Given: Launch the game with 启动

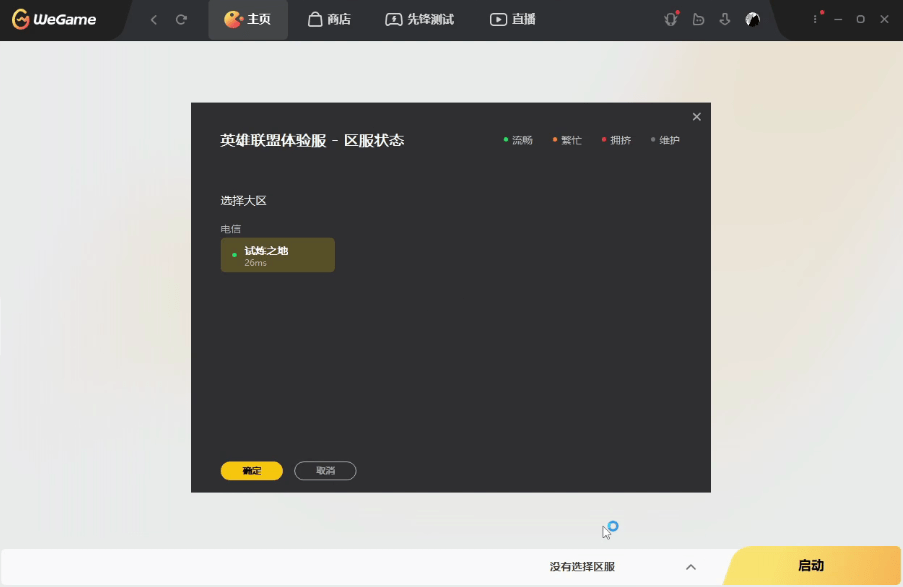Looking at the screenshot, I should point(811,566).
